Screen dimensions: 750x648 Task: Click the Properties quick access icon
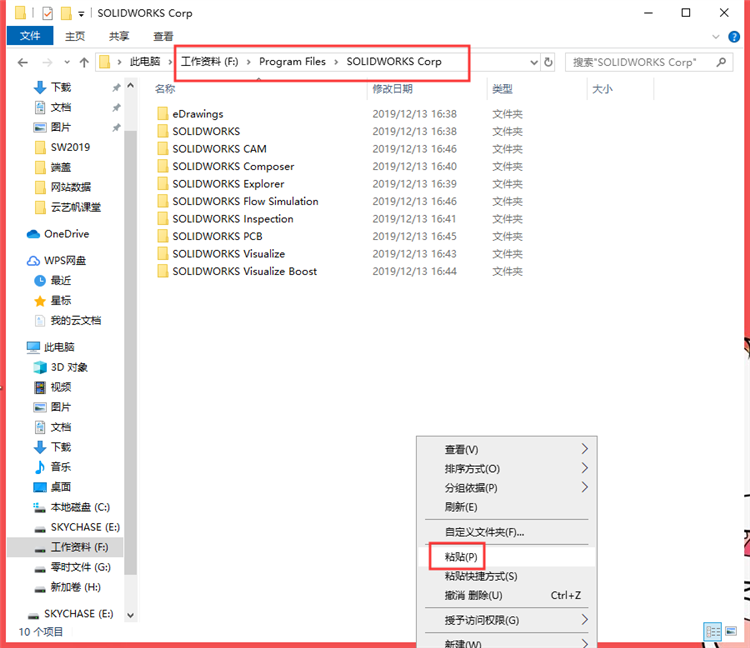47,13
